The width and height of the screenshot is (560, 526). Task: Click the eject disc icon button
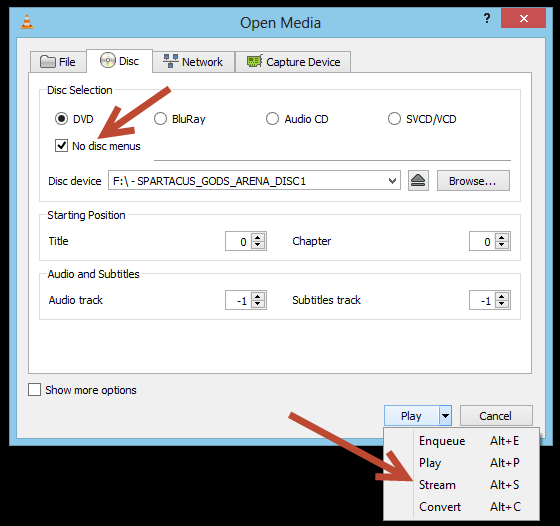pos(418,181)
